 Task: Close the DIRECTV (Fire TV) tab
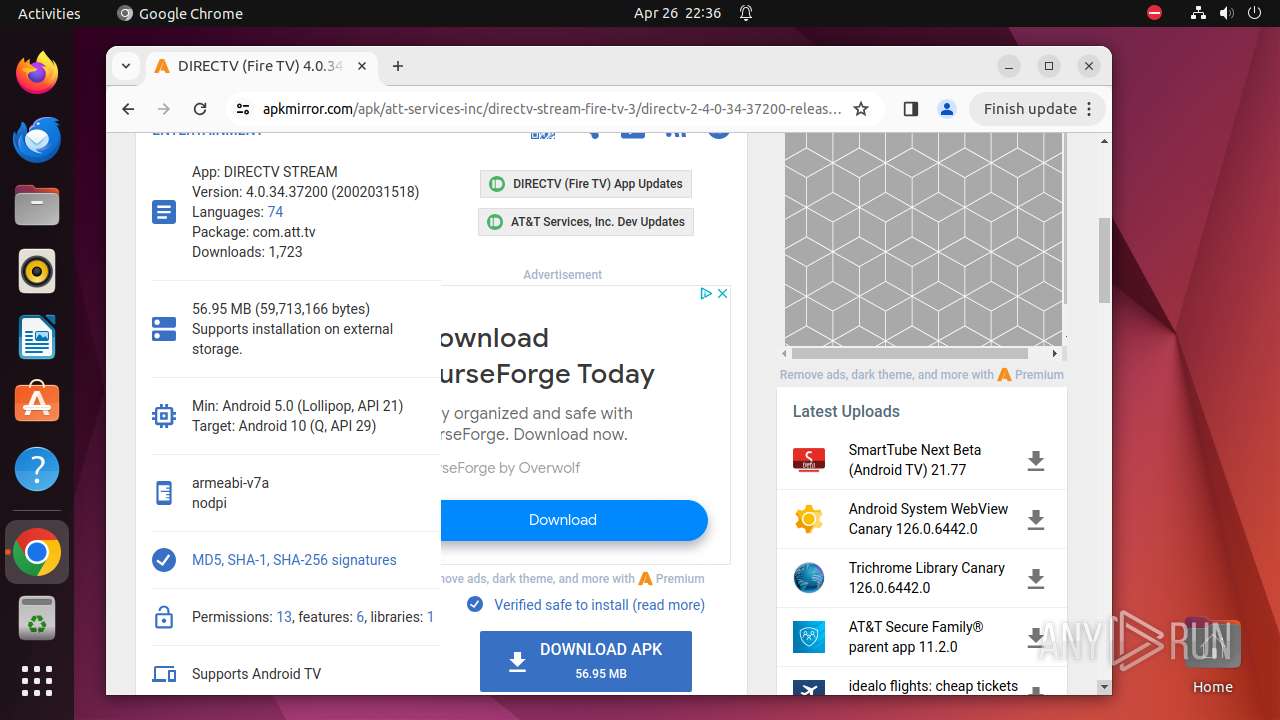point(362,66)
